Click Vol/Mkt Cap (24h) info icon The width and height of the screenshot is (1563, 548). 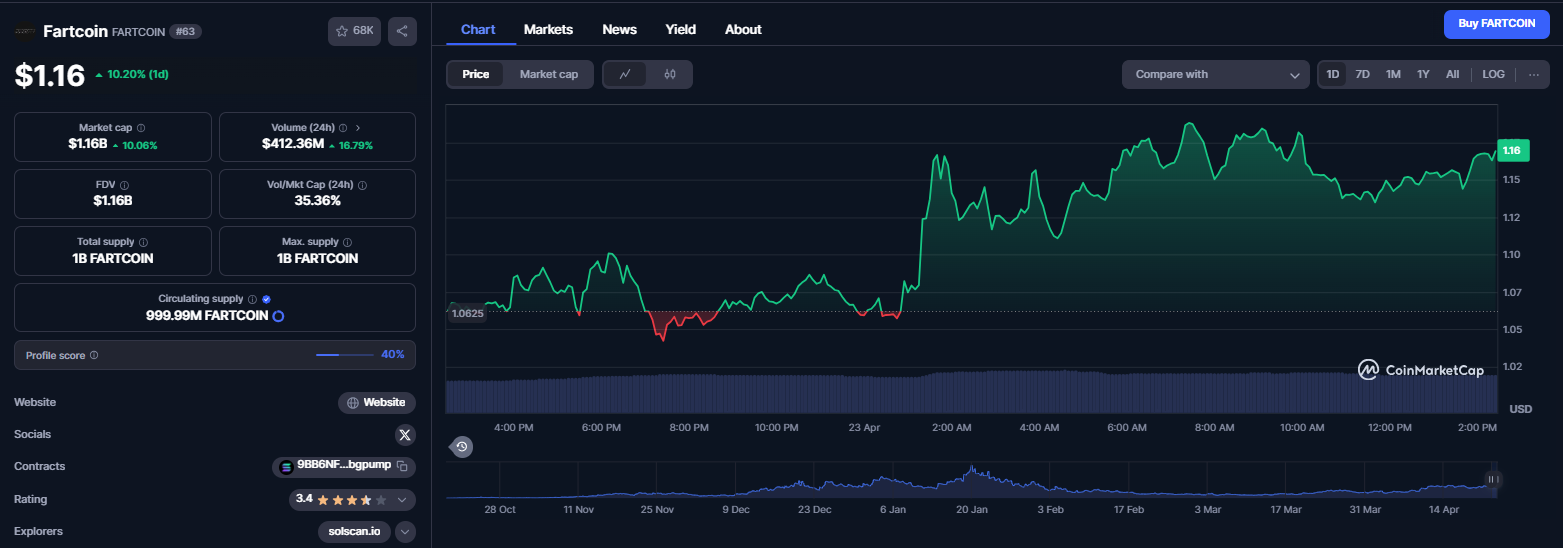[x=362, y=185]
